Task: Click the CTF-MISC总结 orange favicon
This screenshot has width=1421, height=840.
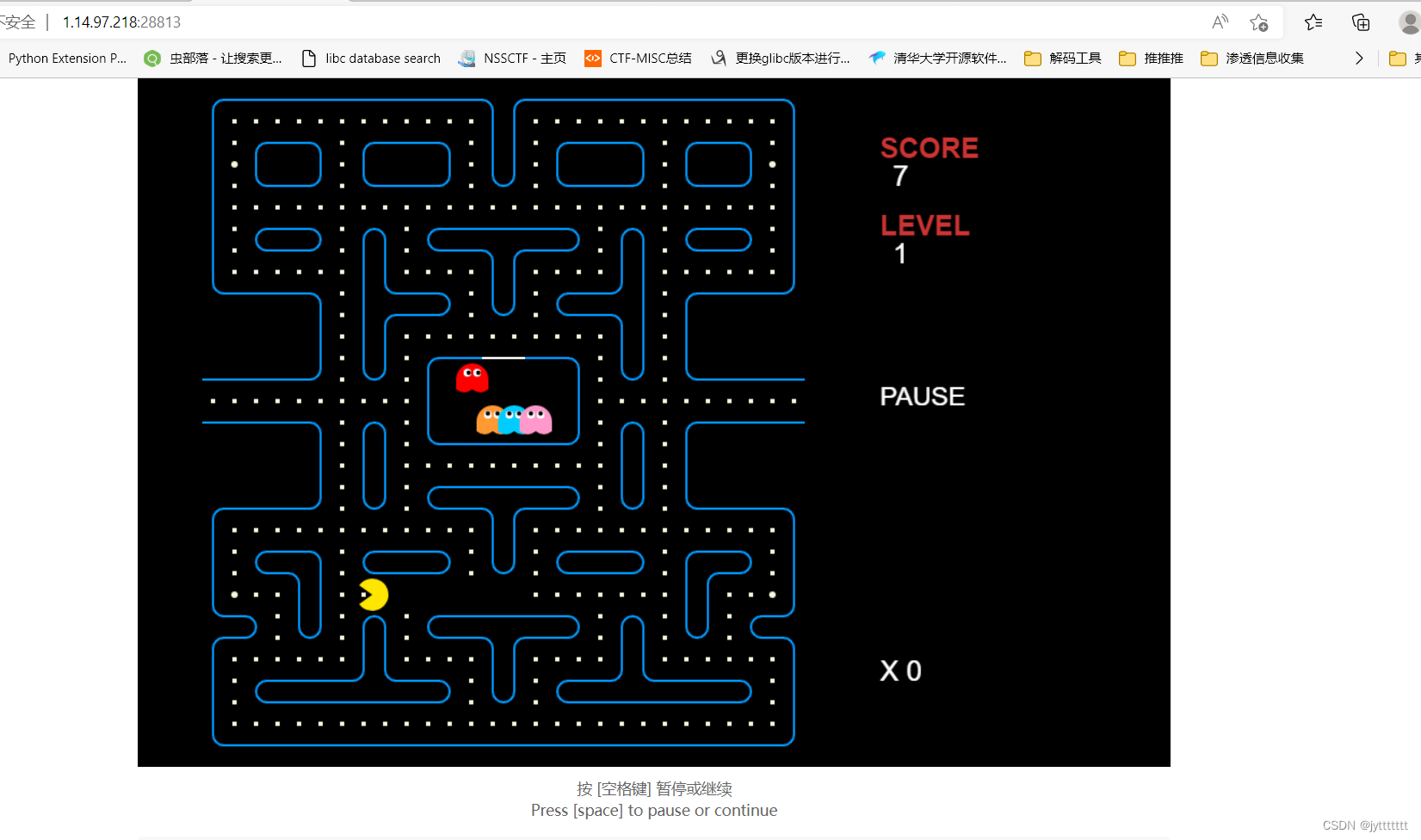Action: click(593, 59)
